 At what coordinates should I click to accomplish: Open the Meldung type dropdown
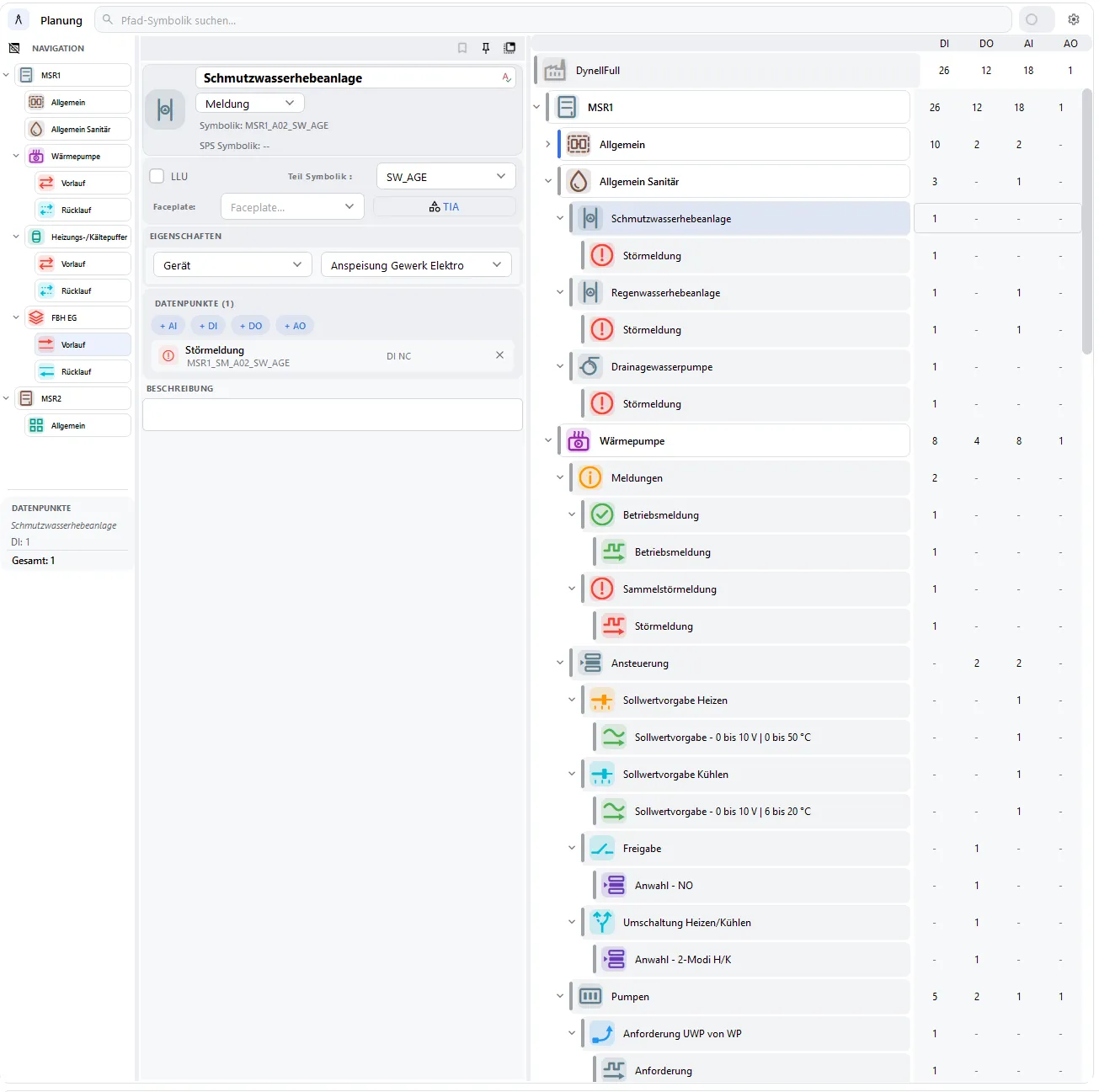point(250,103)
